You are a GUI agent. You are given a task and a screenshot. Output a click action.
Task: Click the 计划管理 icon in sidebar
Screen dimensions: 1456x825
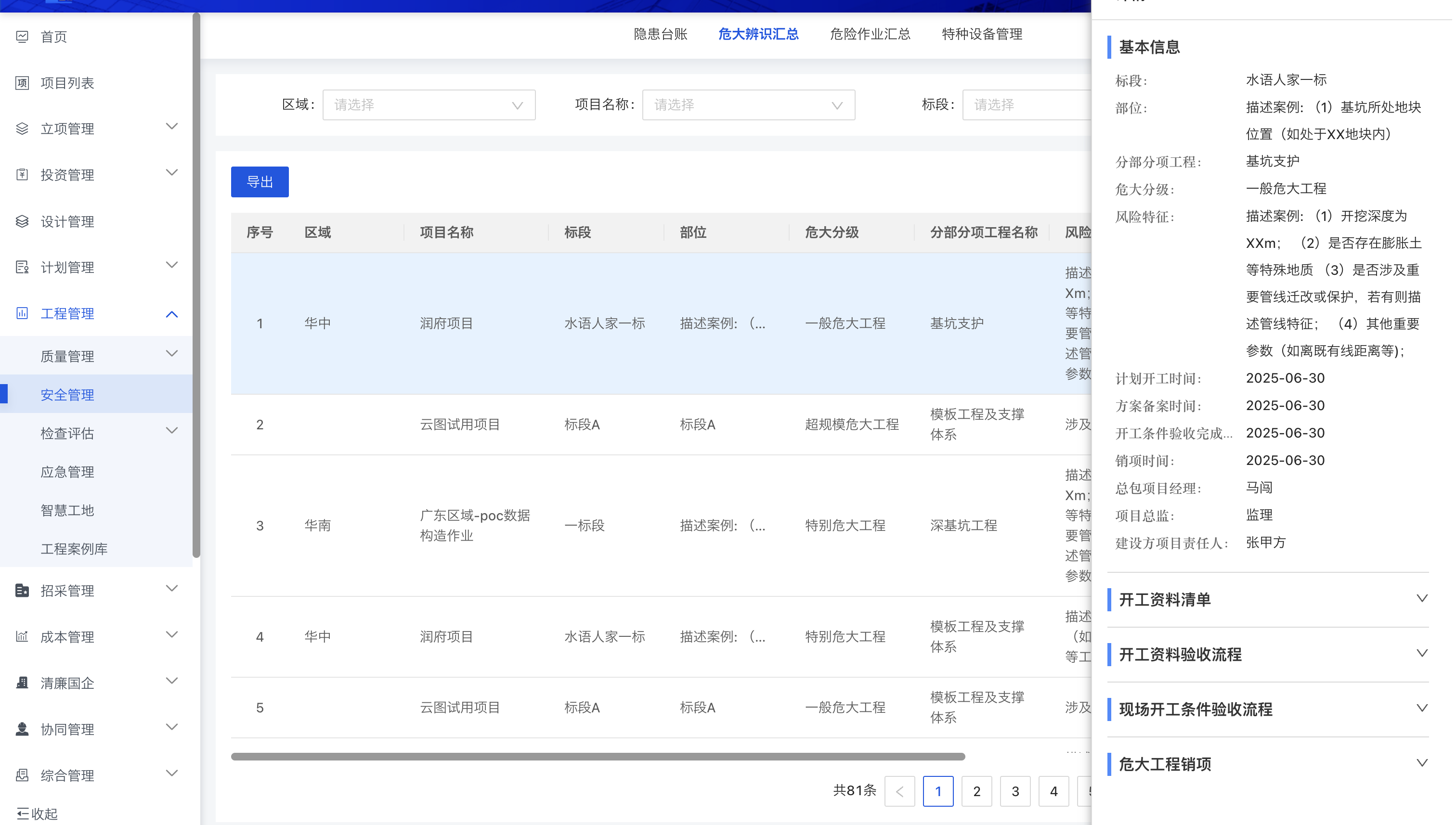(x=22, y=268)
